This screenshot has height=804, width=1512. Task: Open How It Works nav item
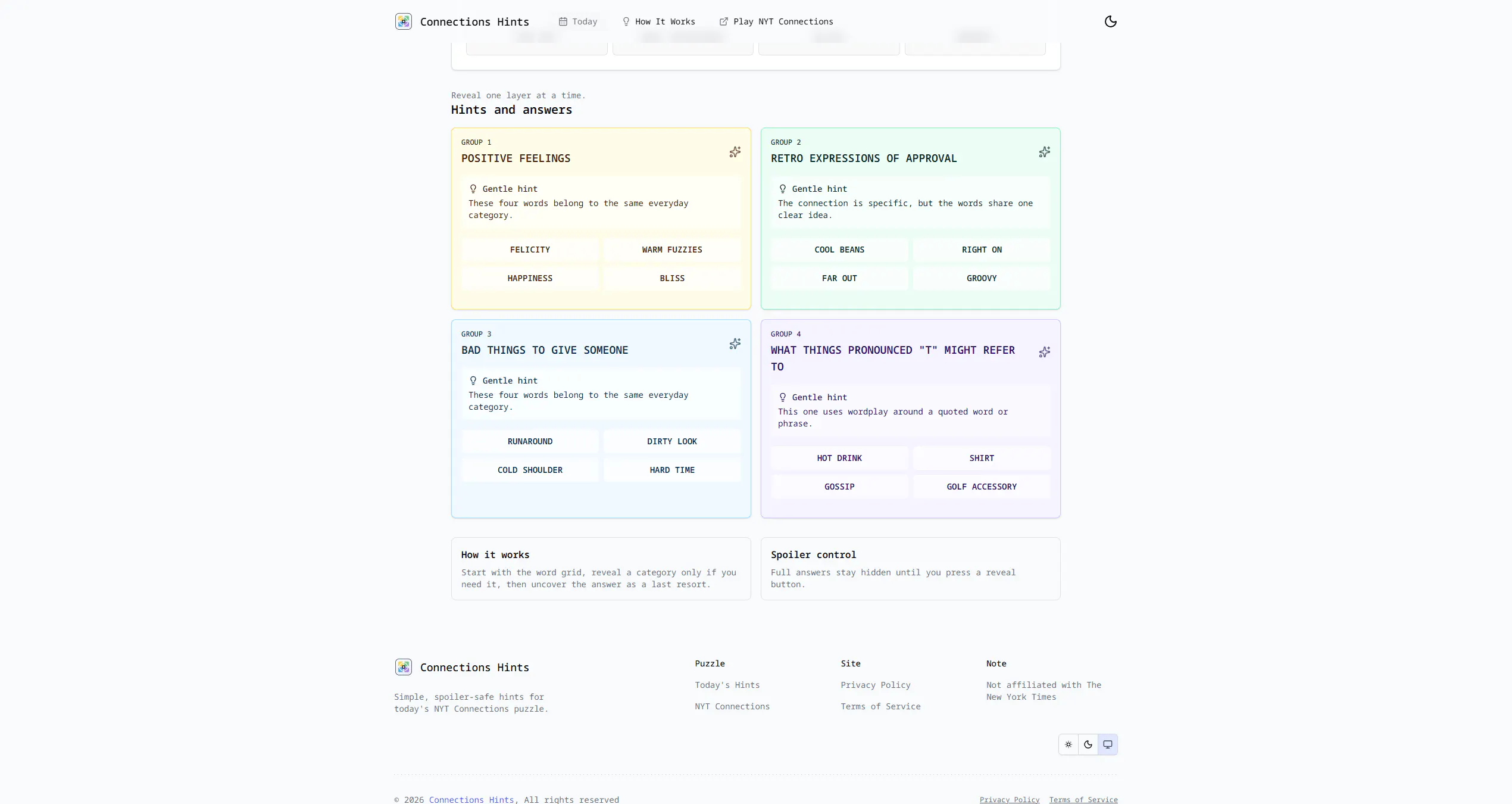[659, 21]
